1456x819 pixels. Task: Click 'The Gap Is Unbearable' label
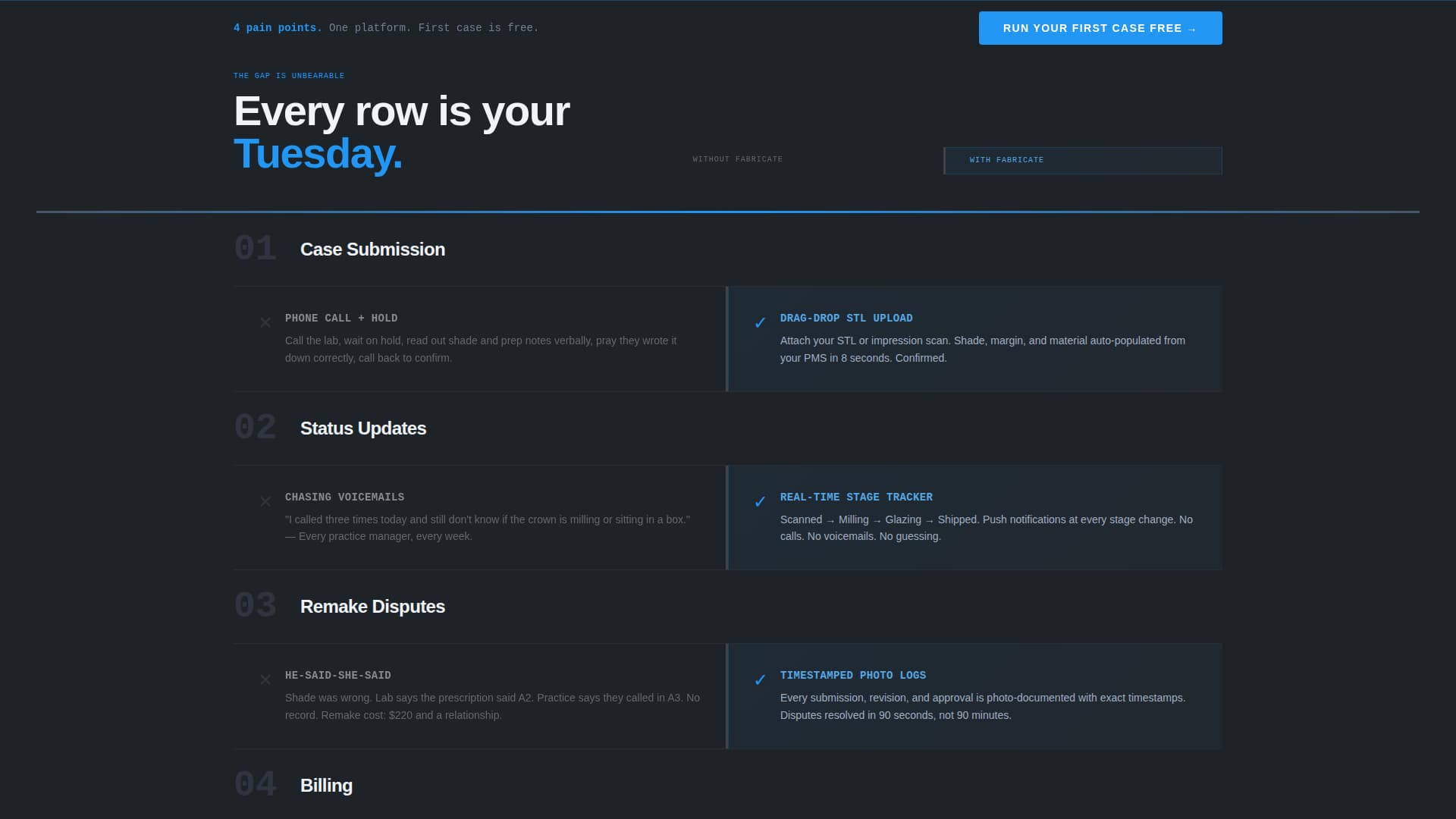[289, 76]
